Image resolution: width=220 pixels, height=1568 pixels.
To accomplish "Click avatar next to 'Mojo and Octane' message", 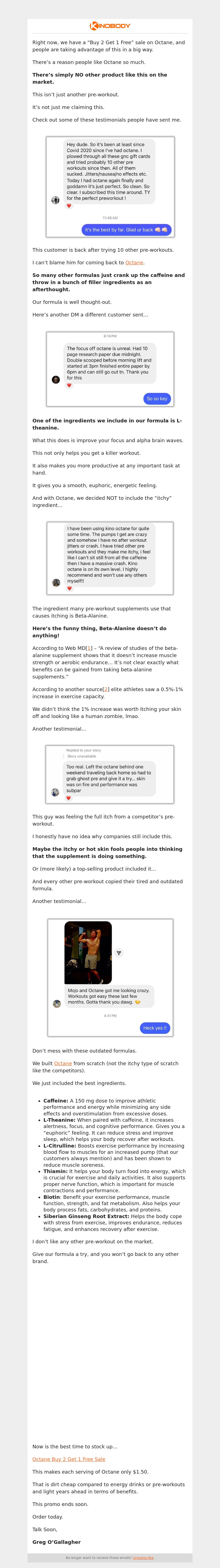I will pyautogui.click(x=57, y=1004).
